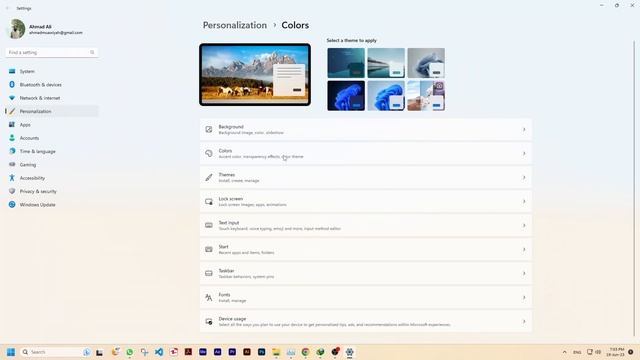Open network and volume quick settings

594,352
